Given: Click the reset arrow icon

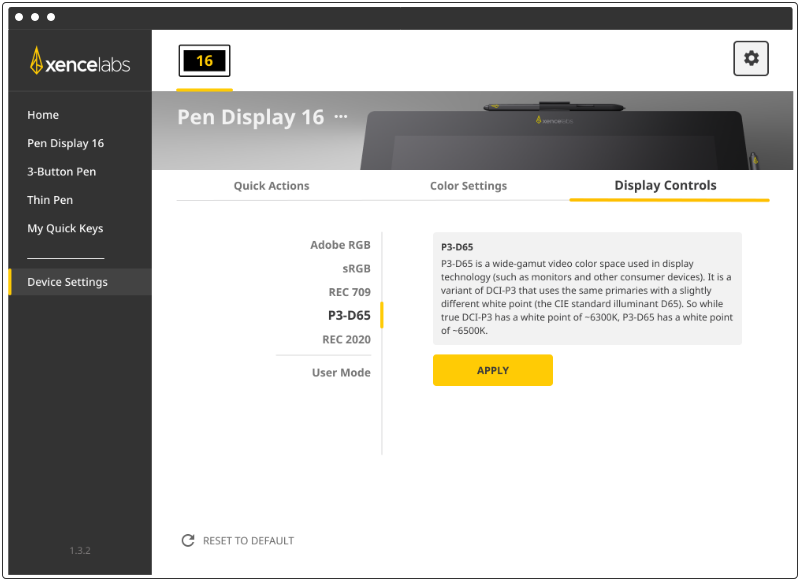Looking at the screenshot, I should coord(187,540).
